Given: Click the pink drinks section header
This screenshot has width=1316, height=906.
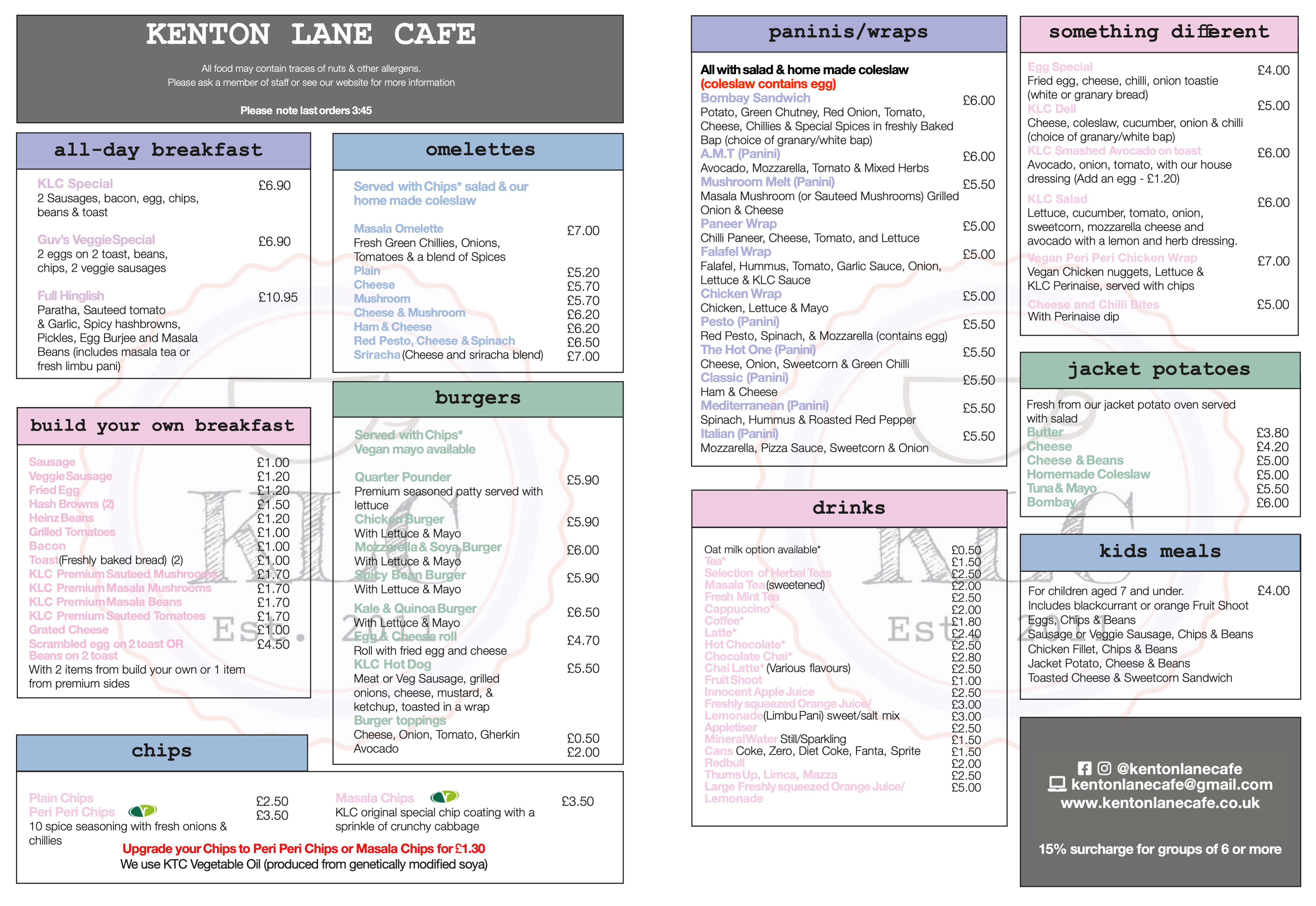Looking at the screenshot, I should click(x=848, y=508).
